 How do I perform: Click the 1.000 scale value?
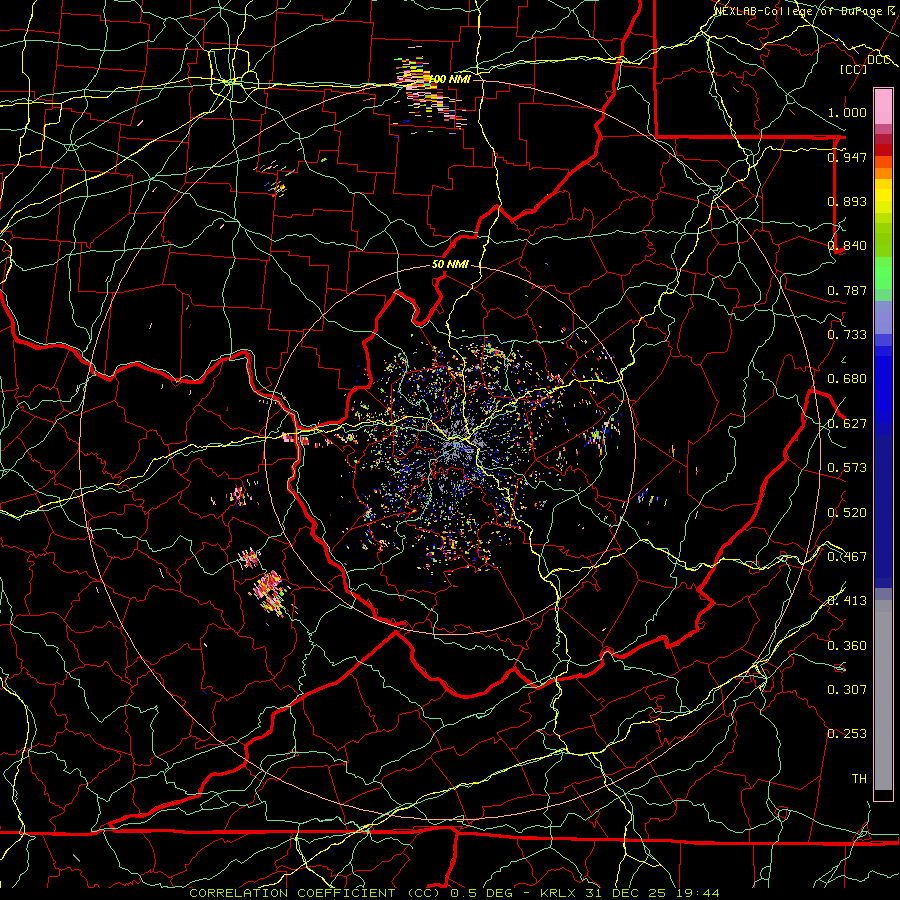pyautogui.click(x=847, y=112)
